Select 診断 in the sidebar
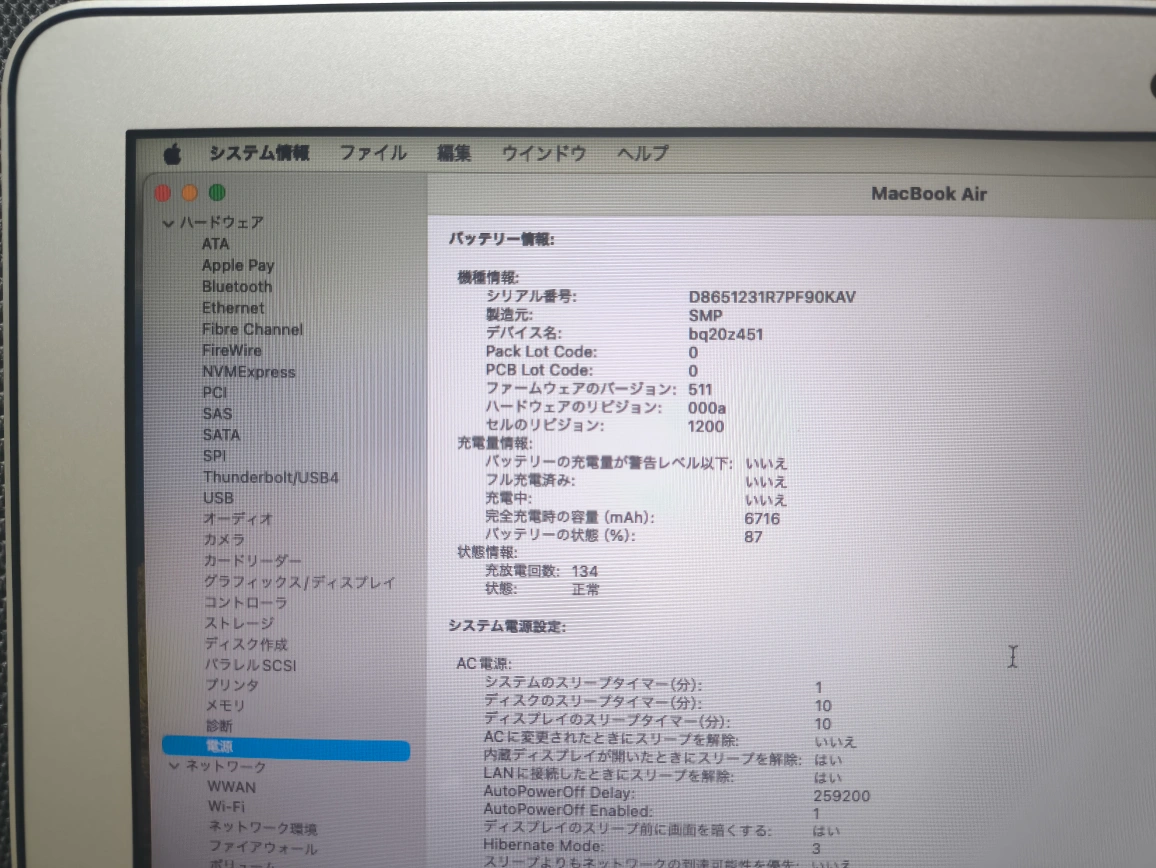Viewport: 1156px width, 868px height. (x=219, y=726)
